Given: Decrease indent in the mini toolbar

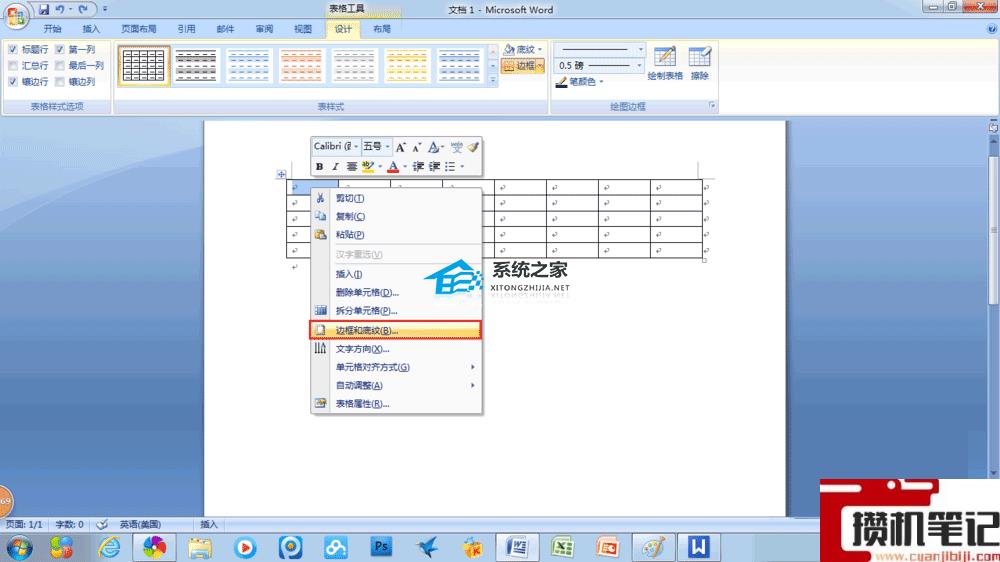Looking at the screenshot, I should tap(418, 166).
